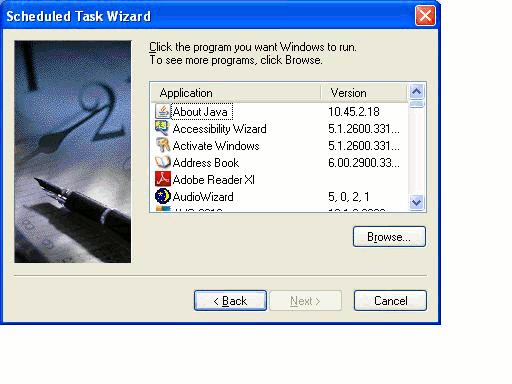The height and width of the screenshot is (384, 512).
Task: Click the scroll up arrow in list
Action: click(417, 91)
